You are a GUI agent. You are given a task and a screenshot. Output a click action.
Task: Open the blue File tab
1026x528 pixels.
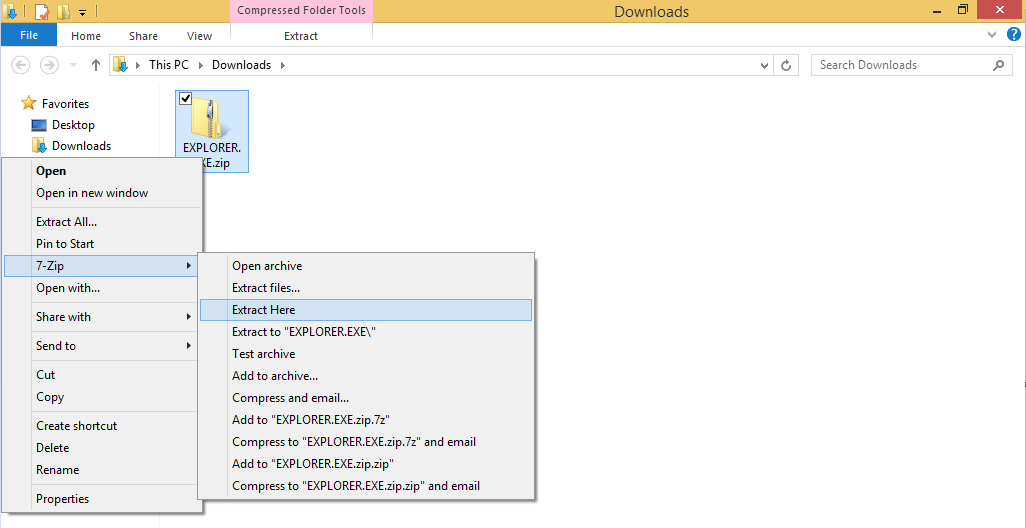29,36
